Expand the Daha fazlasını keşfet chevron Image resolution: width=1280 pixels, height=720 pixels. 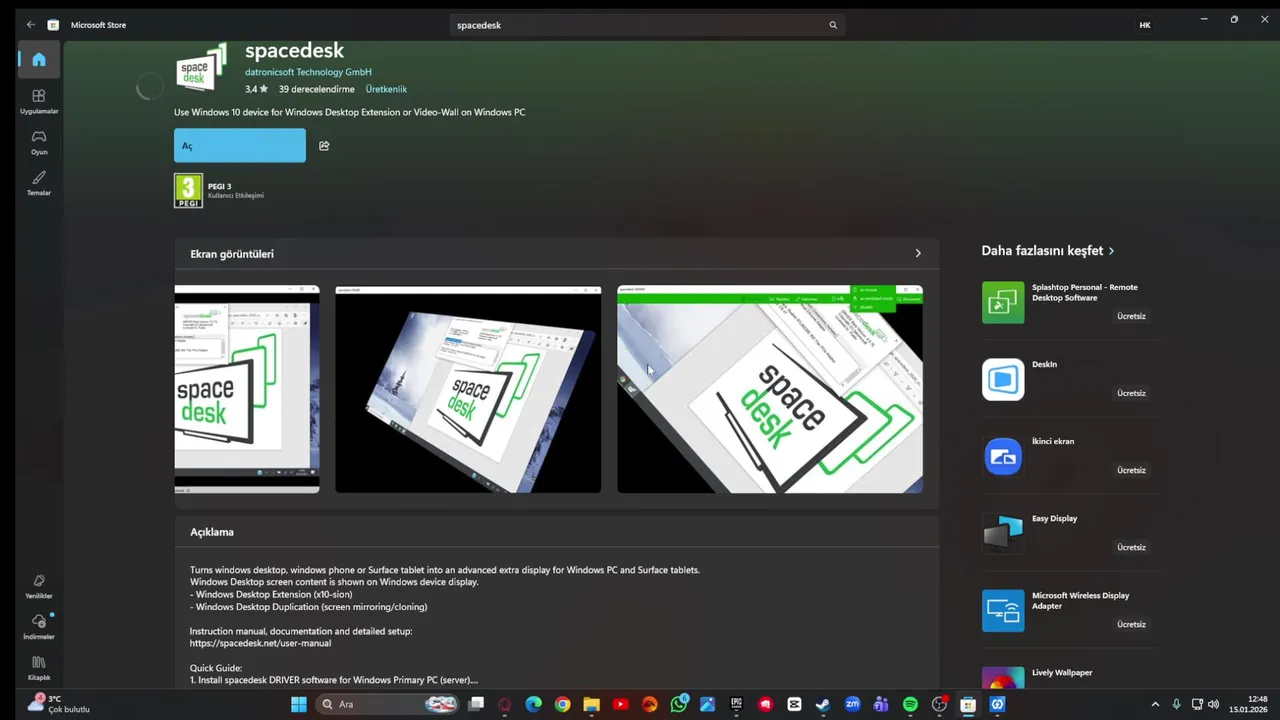[x=1111, y=251]
